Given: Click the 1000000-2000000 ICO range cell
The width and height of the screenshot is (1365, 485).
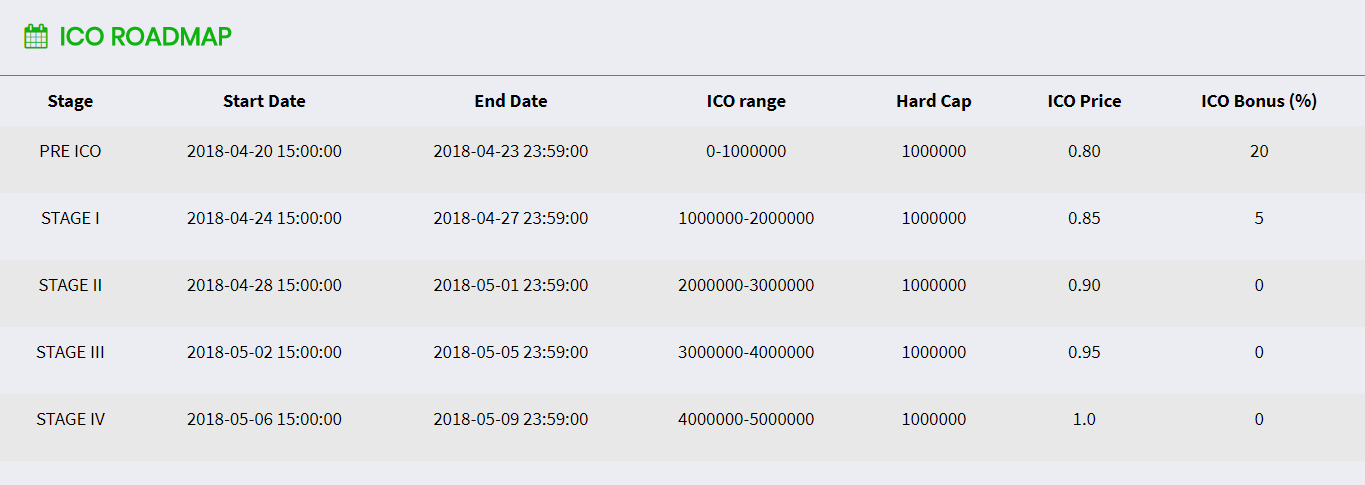Looking at the screenshot, I should [746, 218].
